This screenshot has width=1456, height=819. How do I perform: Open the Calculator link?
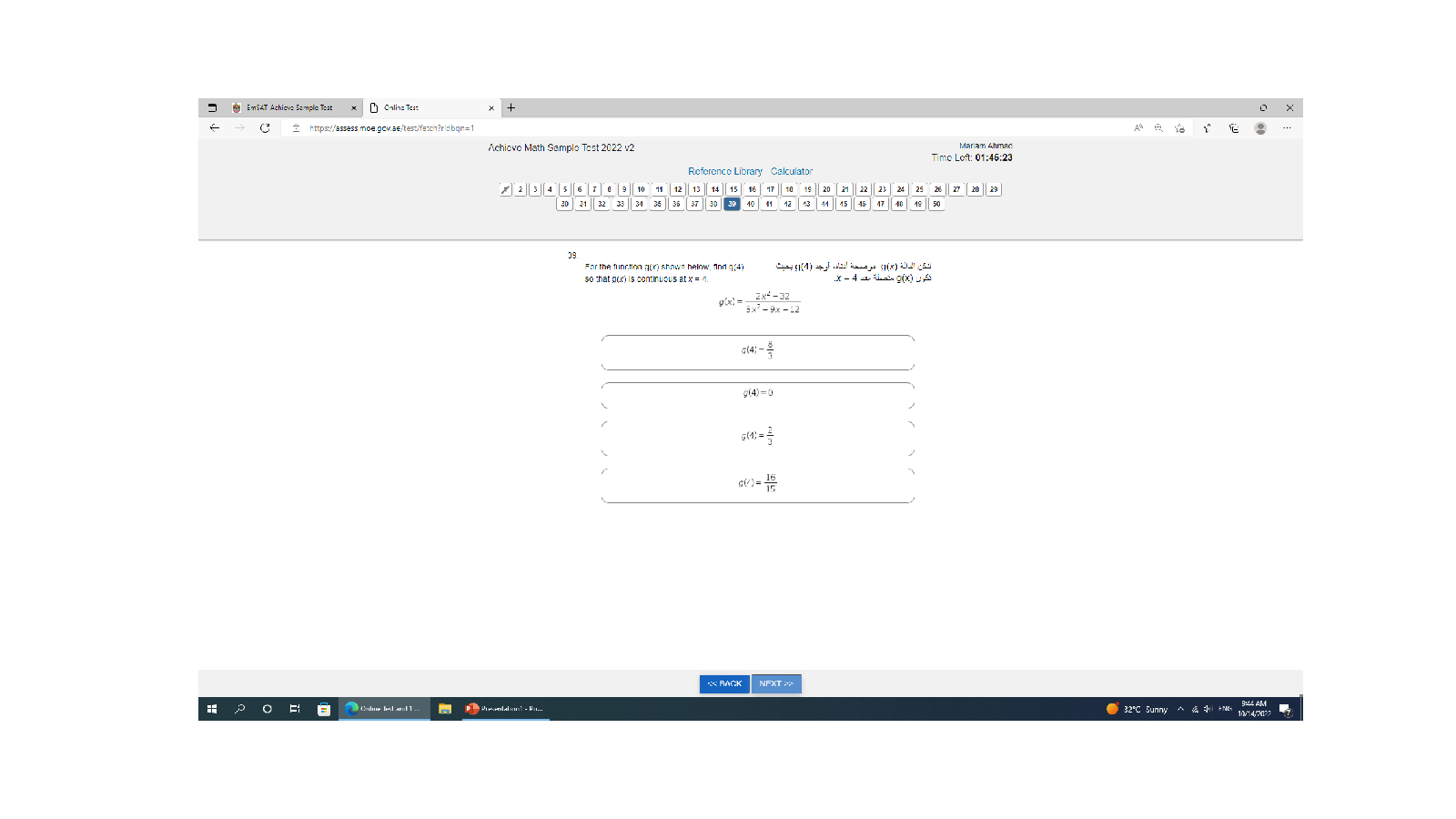point(791,171)
